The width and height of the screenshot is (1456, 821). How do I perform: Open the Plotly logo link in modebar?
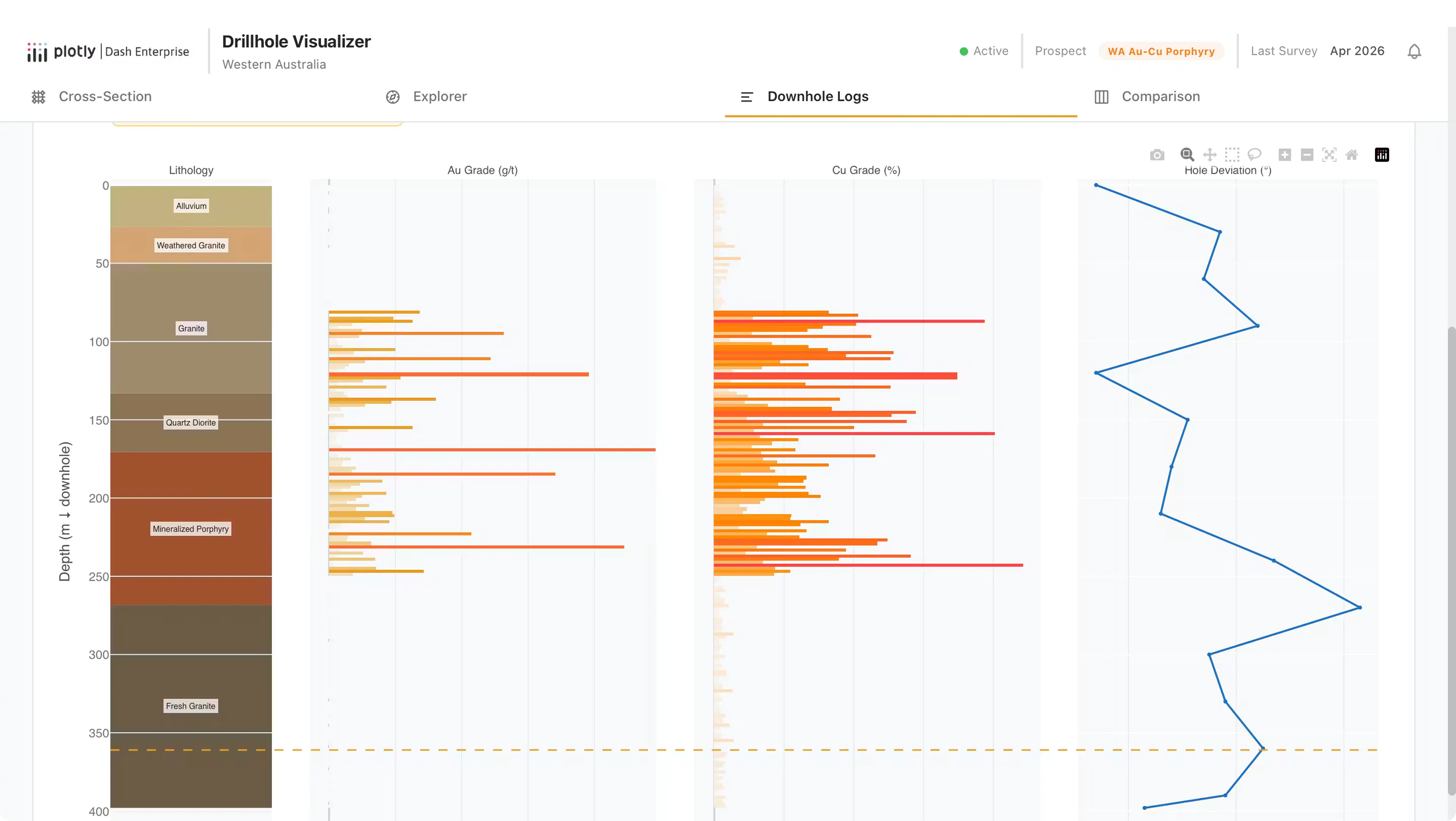point(1382,155)
